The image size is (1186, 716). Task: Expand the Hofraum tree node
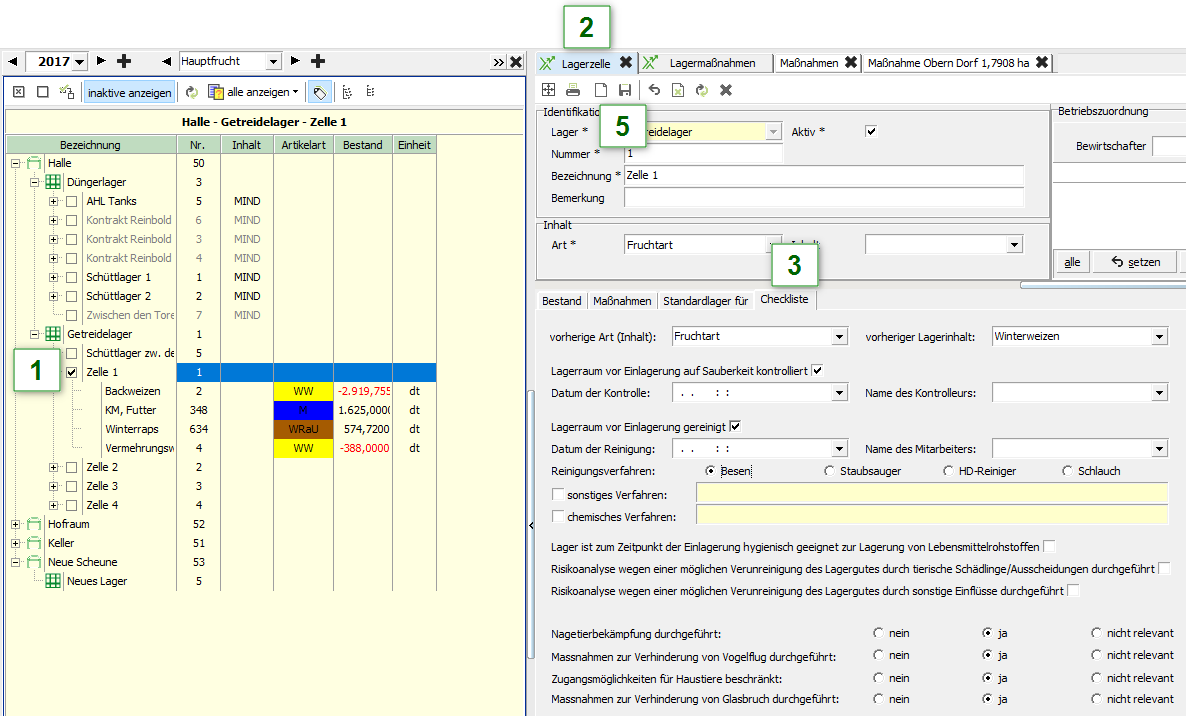tap(16, 524)
